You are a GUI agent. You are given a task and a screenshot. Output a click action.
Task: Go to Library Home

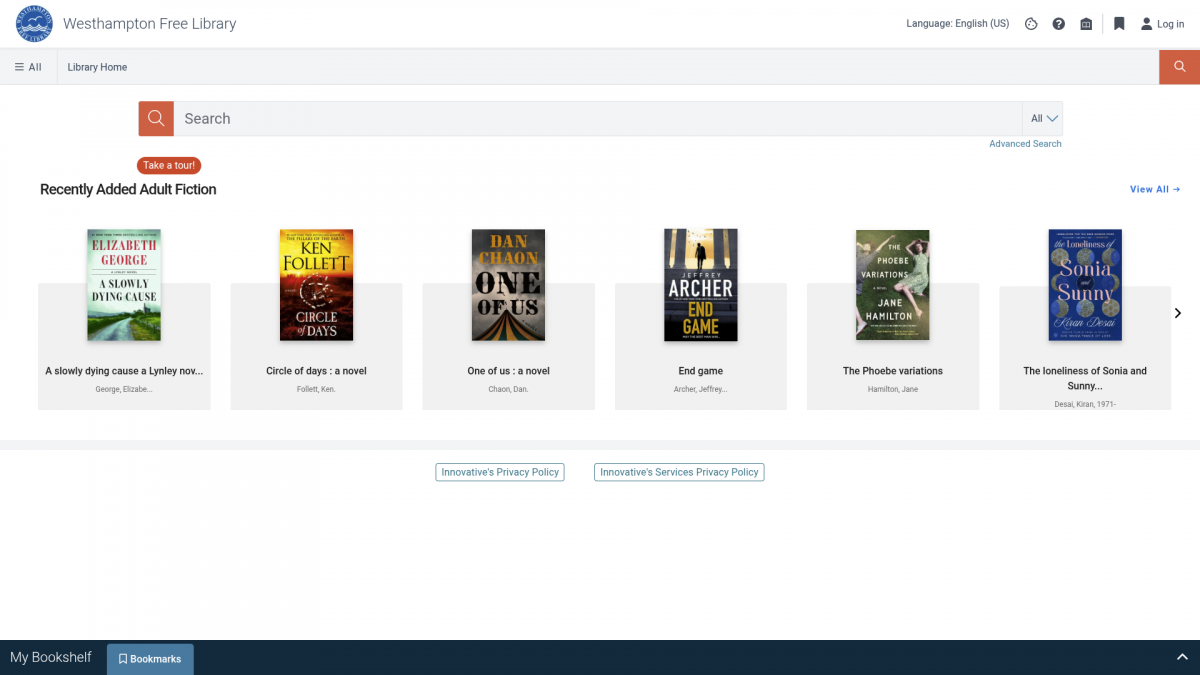tap(97, 67)
